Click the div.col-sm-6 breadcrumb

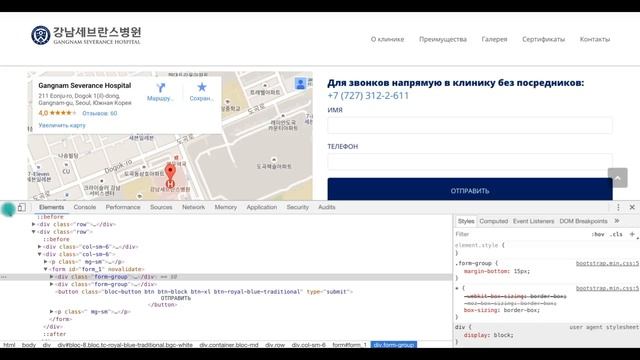pos(309,345)
